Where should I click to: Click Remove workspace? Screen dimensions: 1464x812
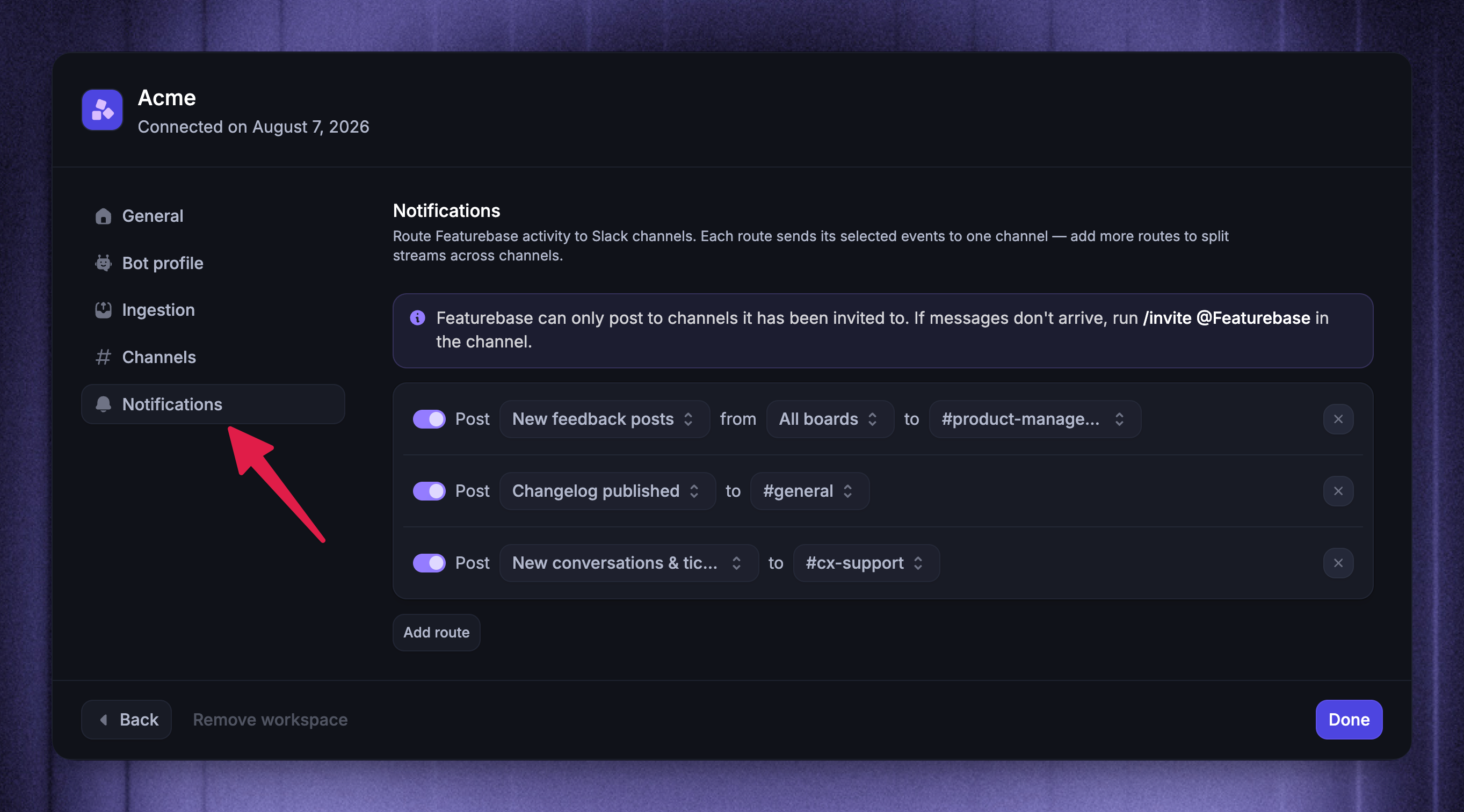tap(271, 720)
